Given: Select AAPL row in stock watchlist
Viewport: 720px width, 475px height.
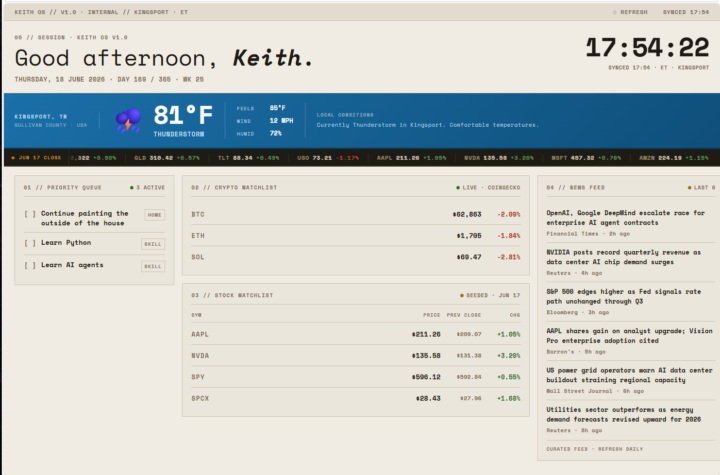Looking at the screenshot, I should (x=356, y=334).
